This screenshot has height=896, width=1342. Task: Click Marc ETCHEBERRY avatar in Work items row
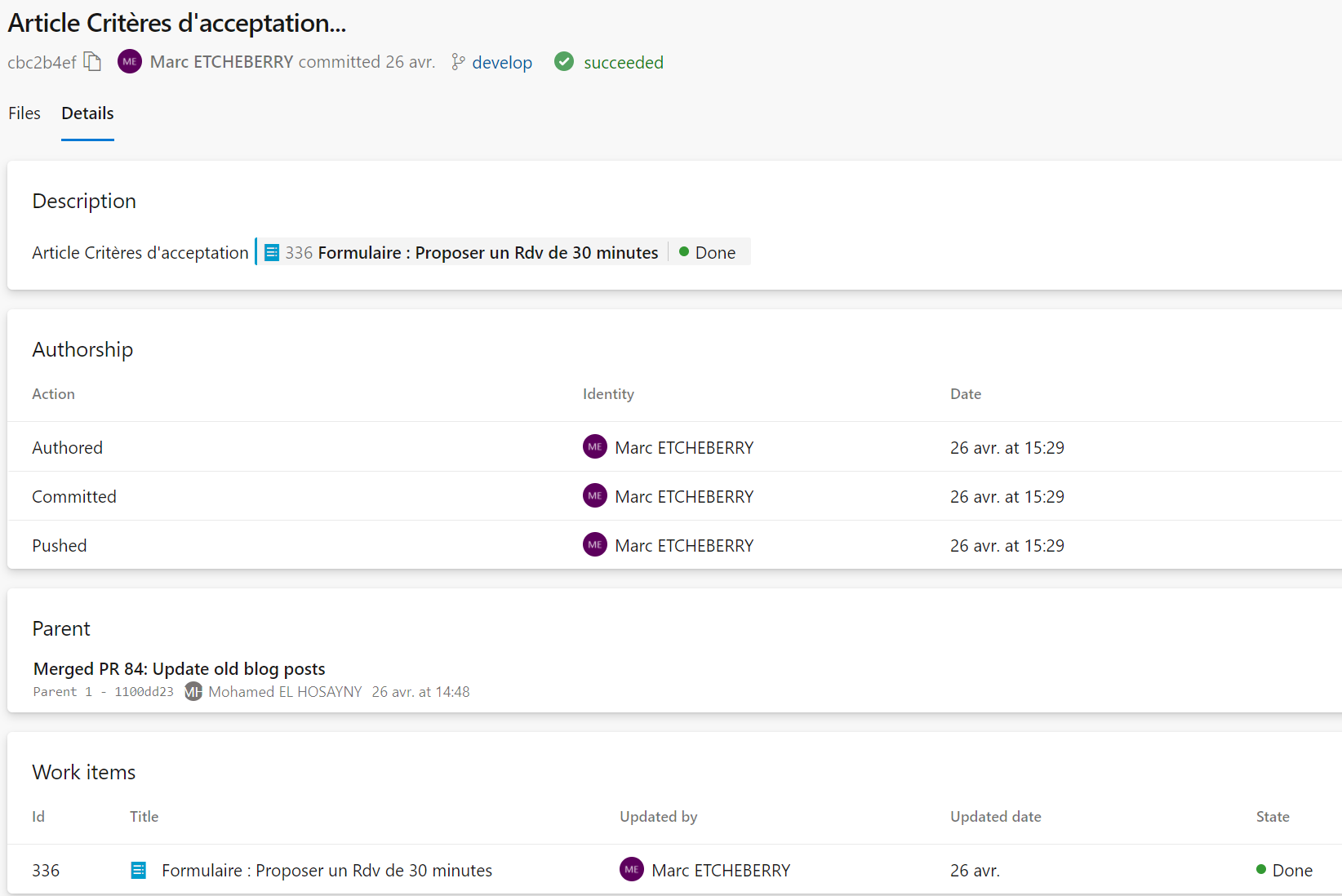[x=632, y=870]
